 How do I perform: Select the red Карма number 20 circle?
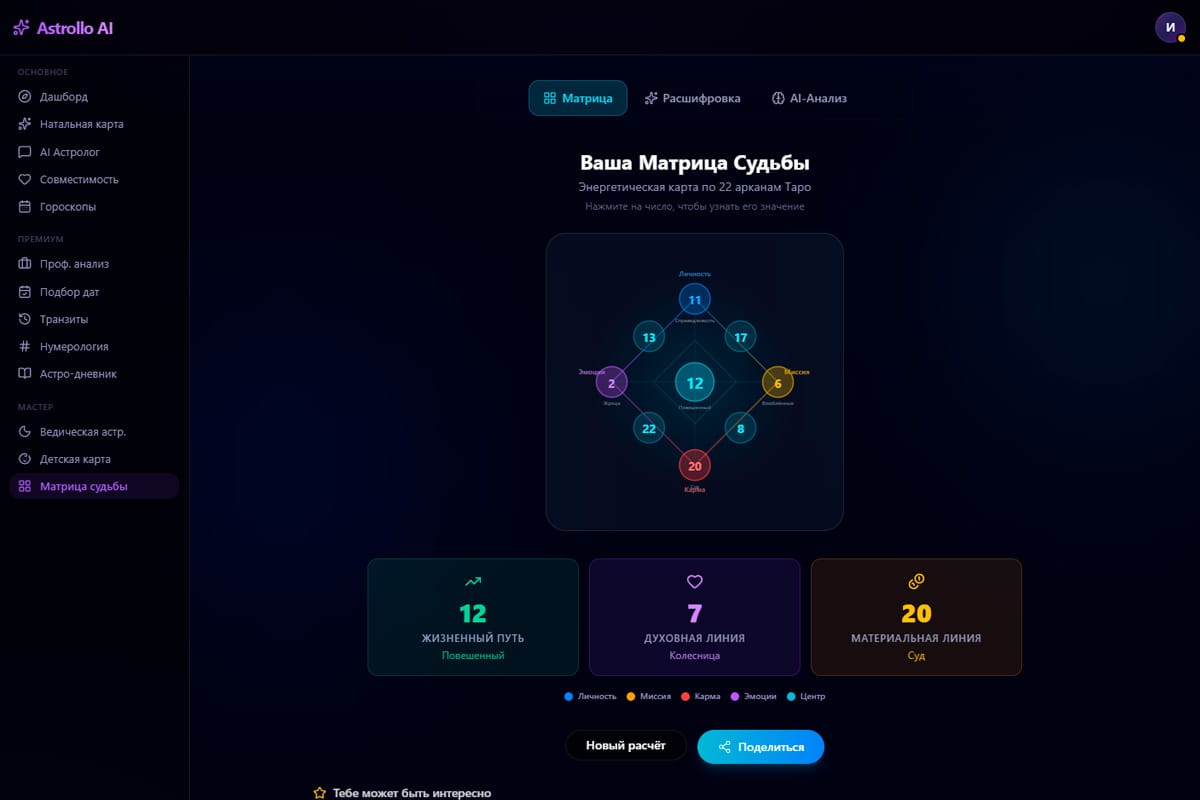pyautogui.click(x=694, y=465)
